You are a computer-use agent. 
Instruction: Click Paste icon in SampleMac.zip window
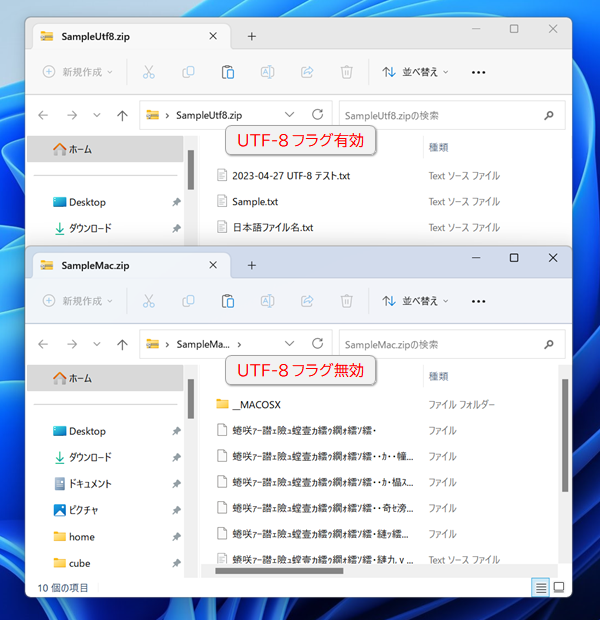tap(228, 301)
